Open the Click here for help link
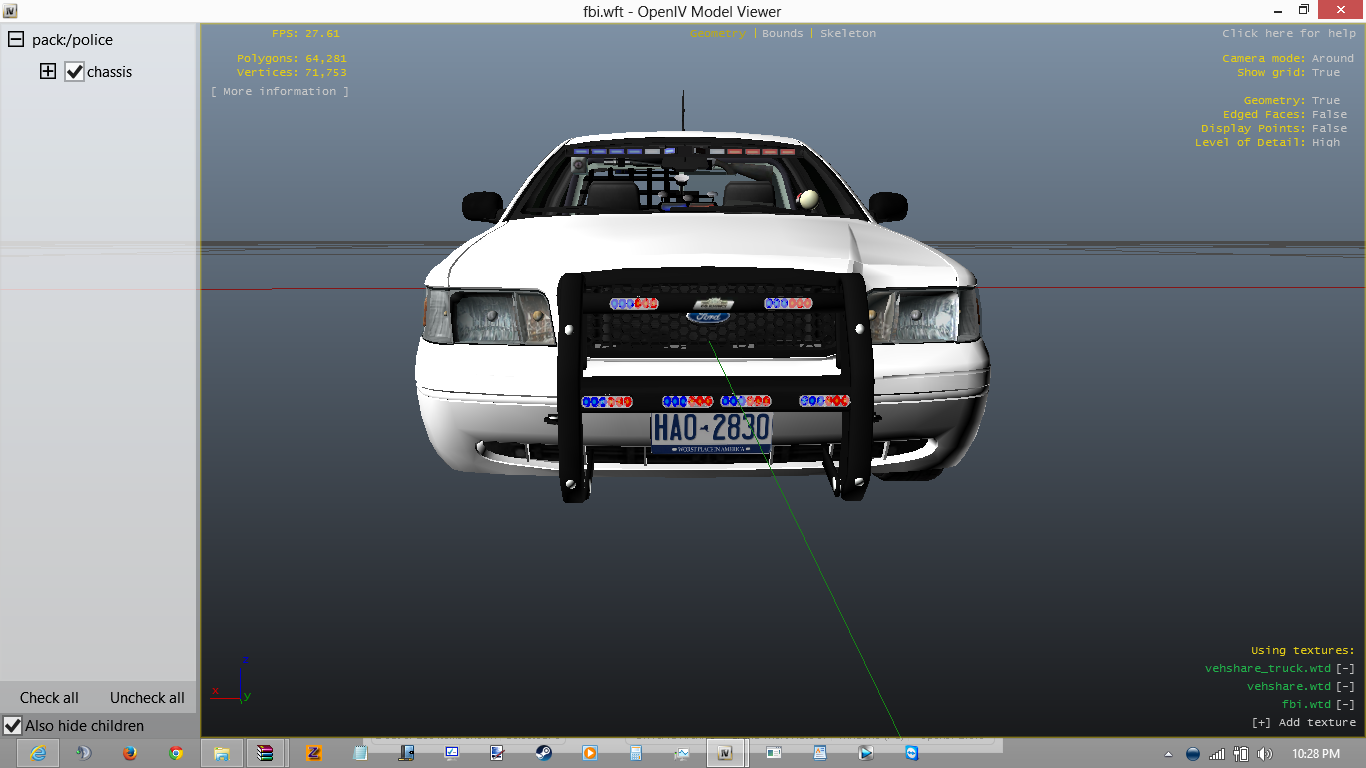The image size is (1366, 768). pyautogui.click(x=1288, y=33)
